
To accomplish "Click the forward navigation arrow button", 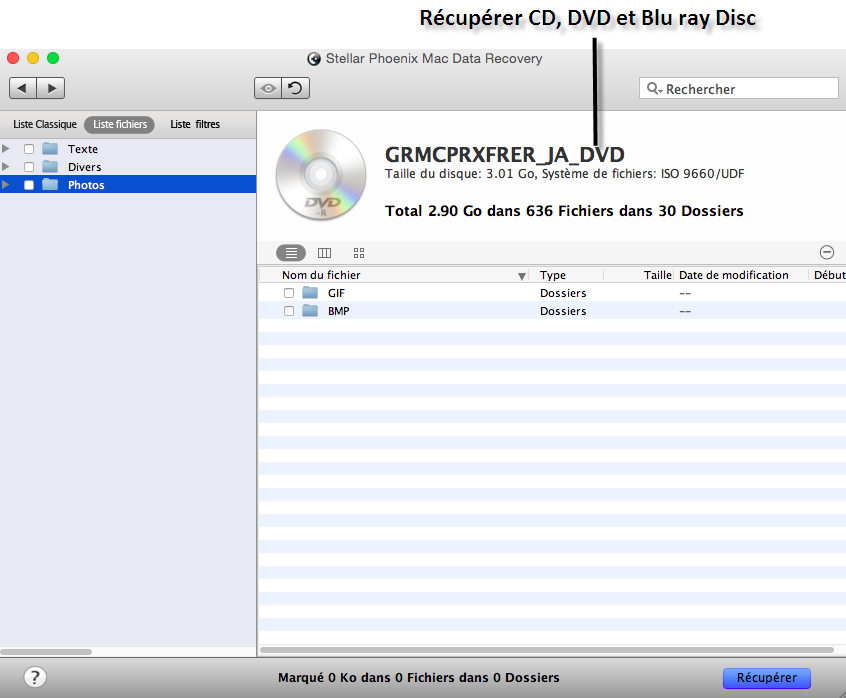I will pyautogui.click(x=51, y=88).
